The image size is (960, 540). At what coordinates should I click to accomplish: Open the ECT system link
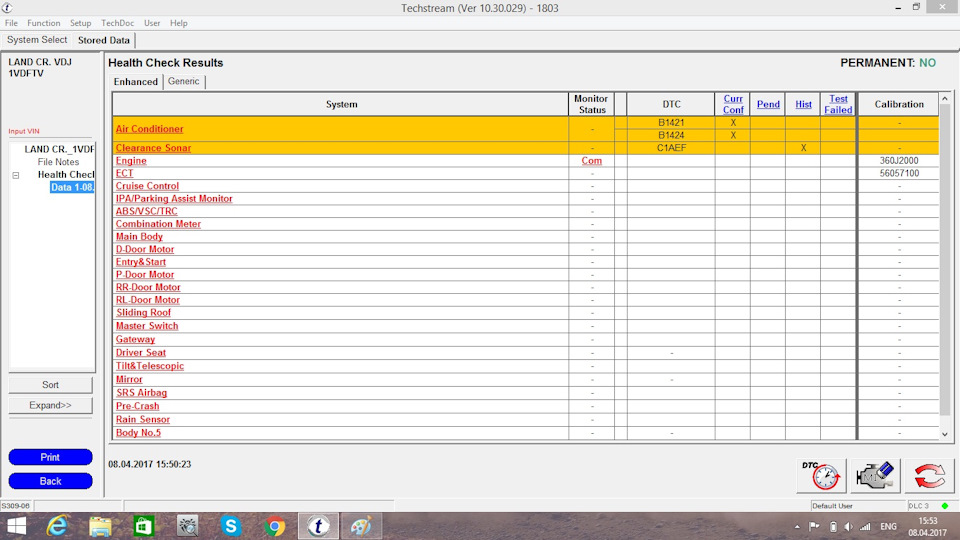pos(124,173)
